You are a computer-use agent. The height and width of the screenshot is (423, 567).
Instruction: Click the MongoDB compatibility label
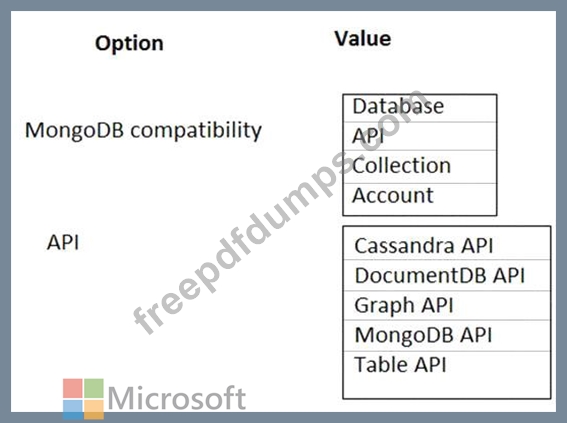coord(143,131)
